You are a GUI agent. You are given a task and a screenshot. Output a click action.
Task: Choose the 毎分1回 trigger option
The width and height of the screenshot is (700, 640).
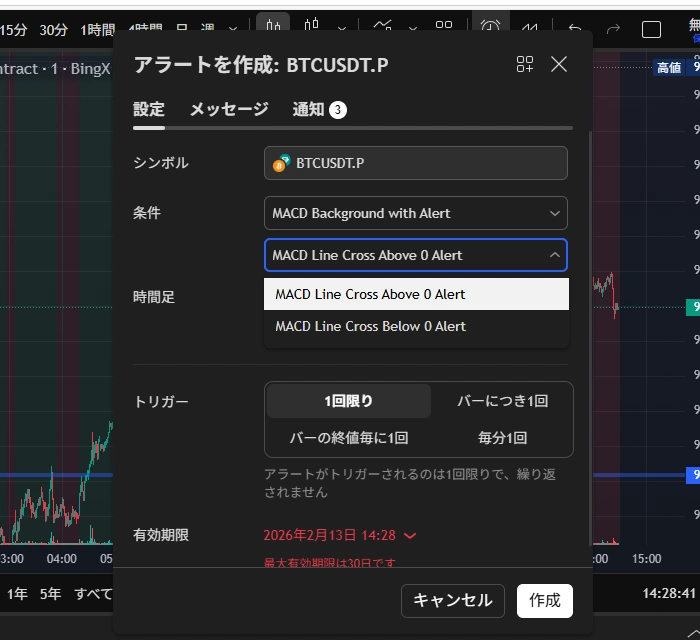tap(502, 438)
